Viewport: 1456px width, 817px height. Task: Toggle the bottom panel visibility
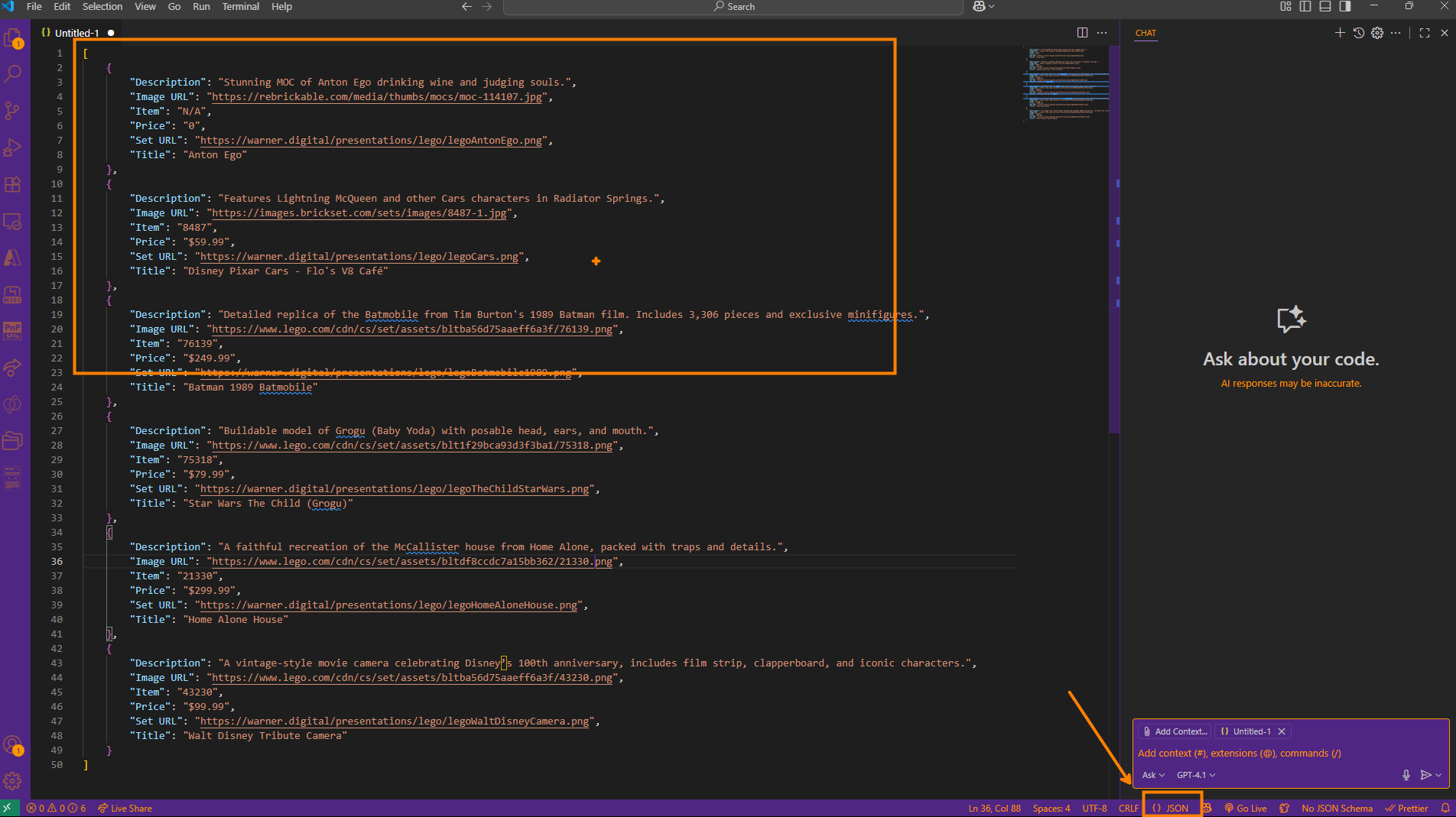(1325, 6)
